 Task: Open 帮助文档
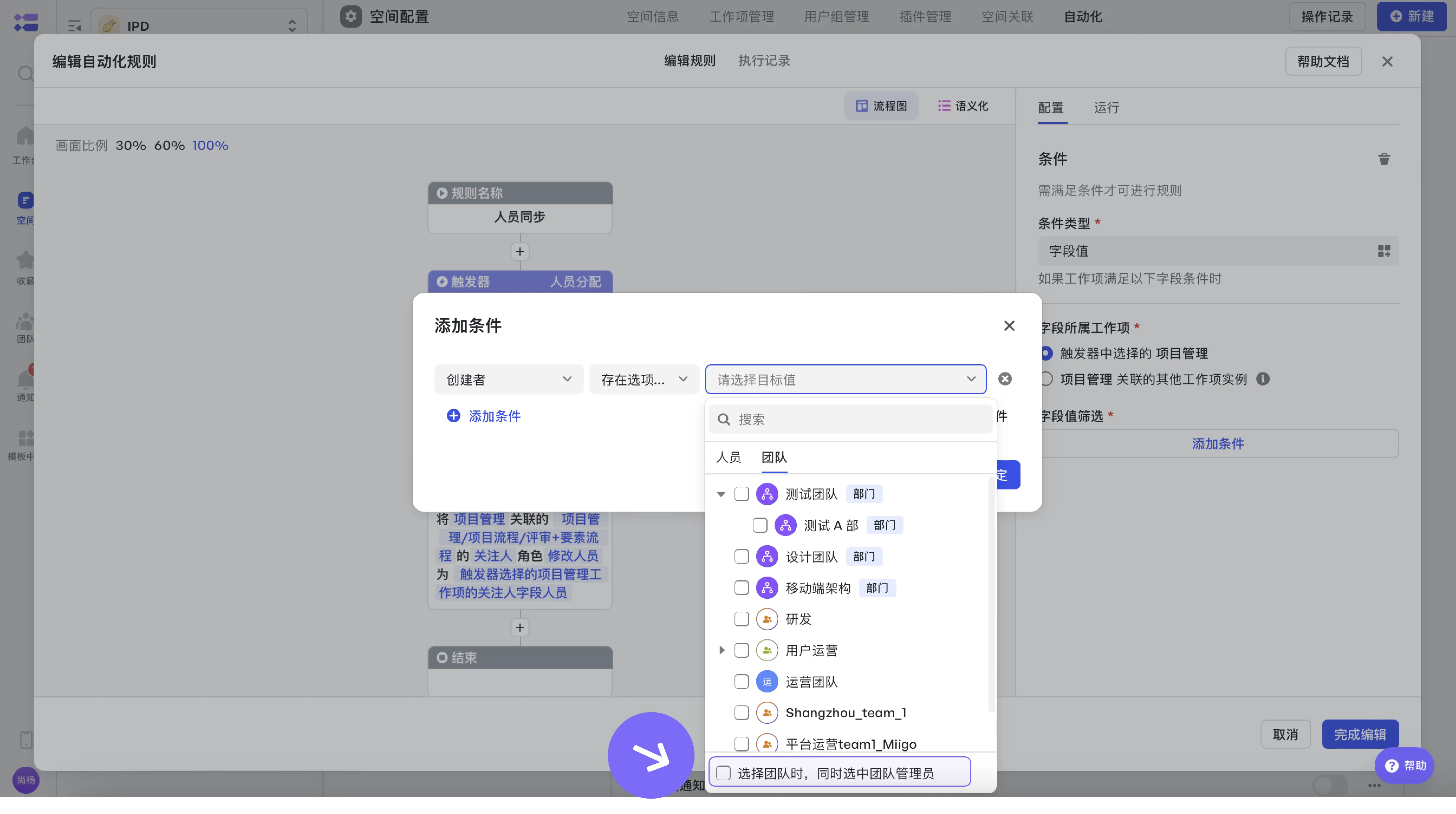(x=1323, y=61)
